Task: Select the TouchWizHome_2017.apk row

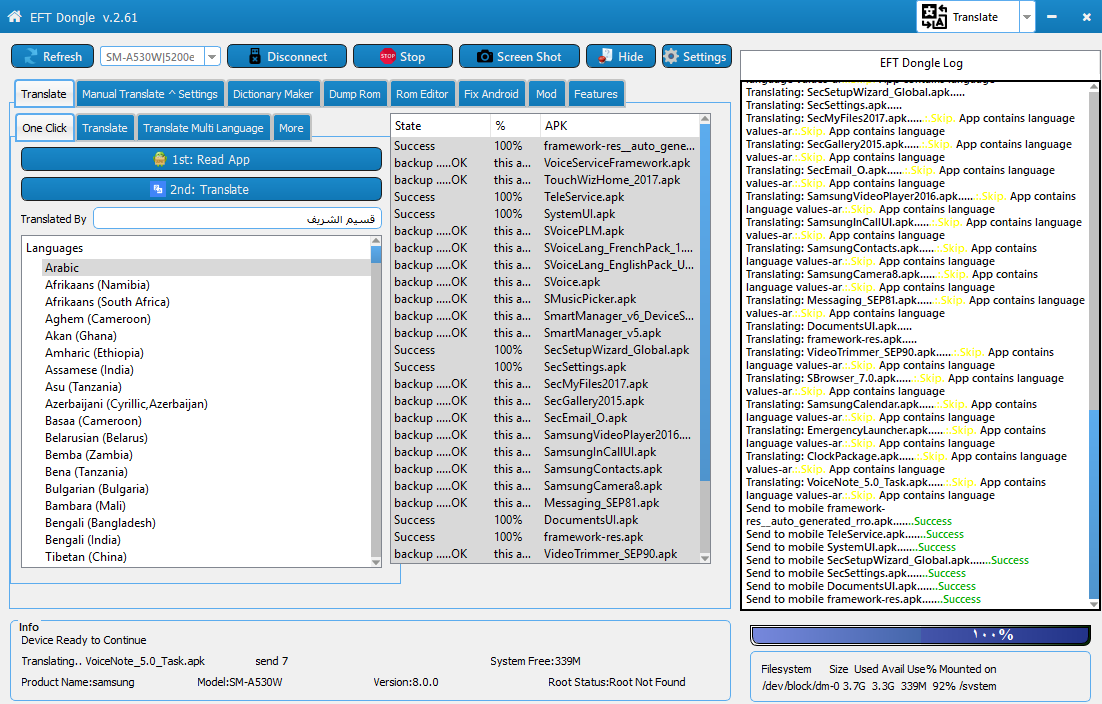Action: 545,180
